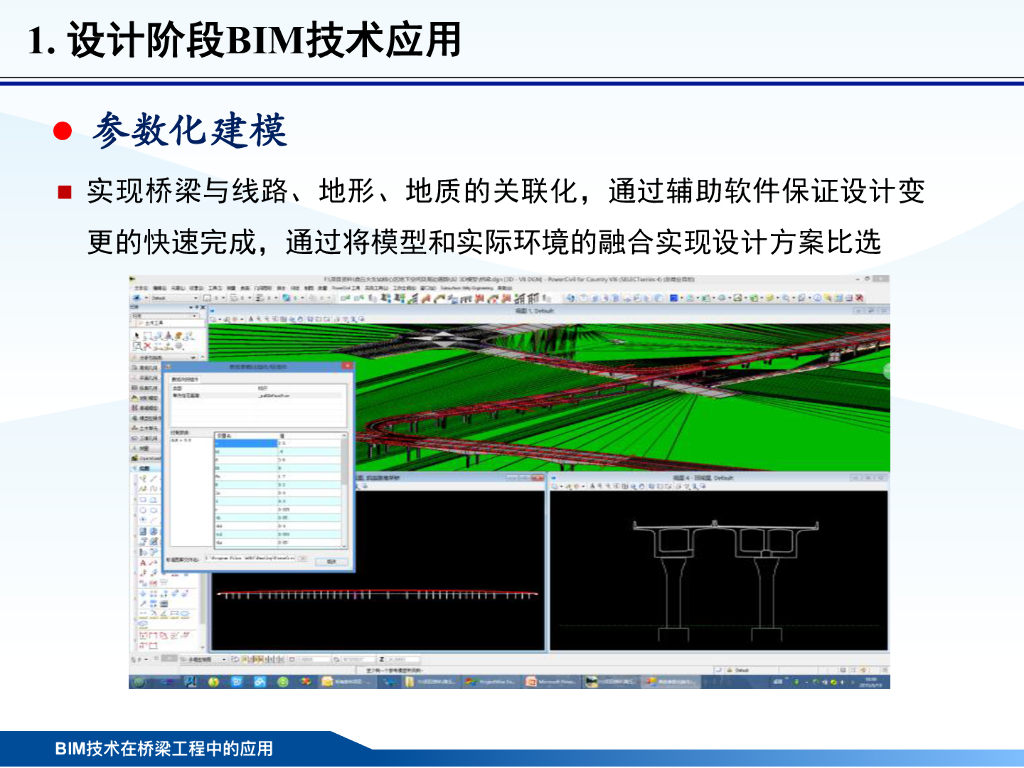Click the 2.5 value cell in the dialog table
The height and width of the screenshot is (768, 1024).
coord(308,443)
